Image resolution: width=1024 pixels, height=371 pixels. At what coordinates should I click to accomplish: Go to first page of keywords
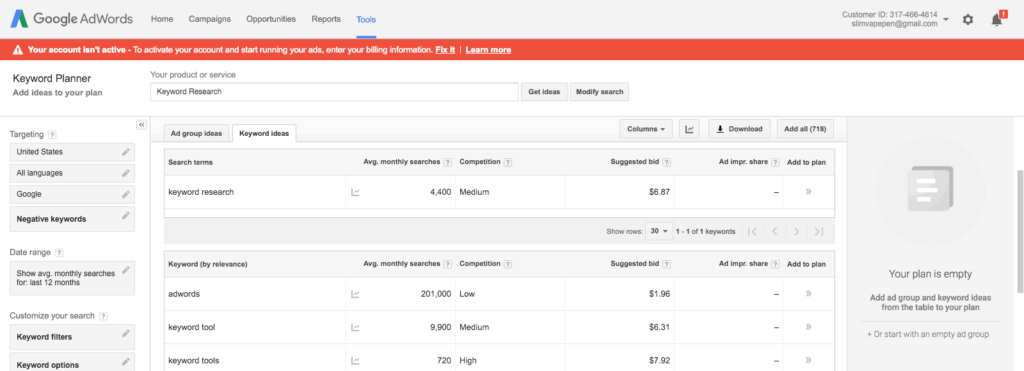pyautogui.click(x=752, y=231)
